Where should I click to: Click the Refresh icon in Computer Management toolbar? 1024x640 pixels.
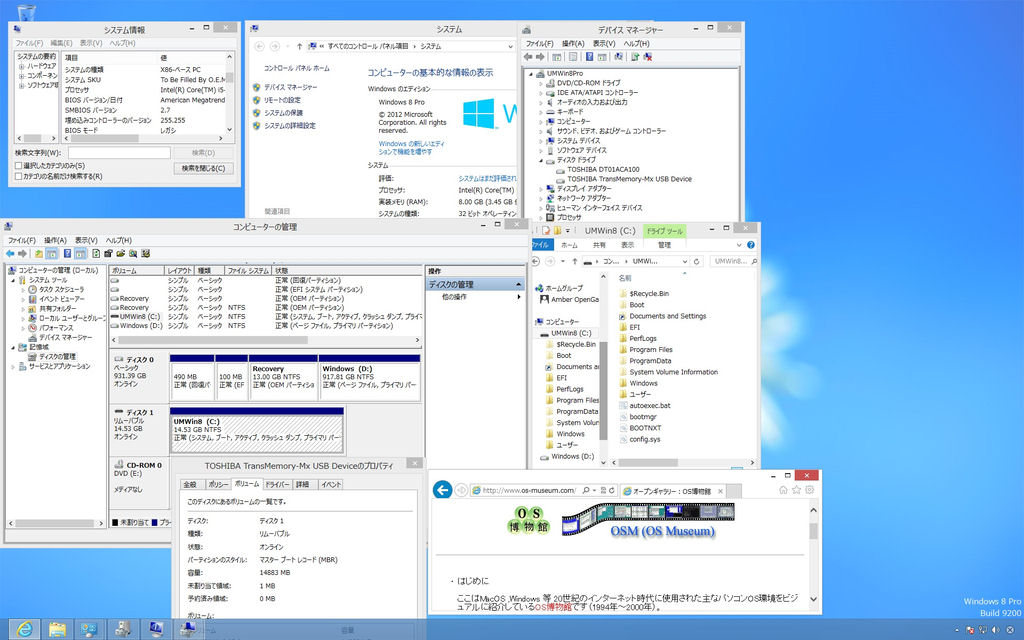(96, 253)
